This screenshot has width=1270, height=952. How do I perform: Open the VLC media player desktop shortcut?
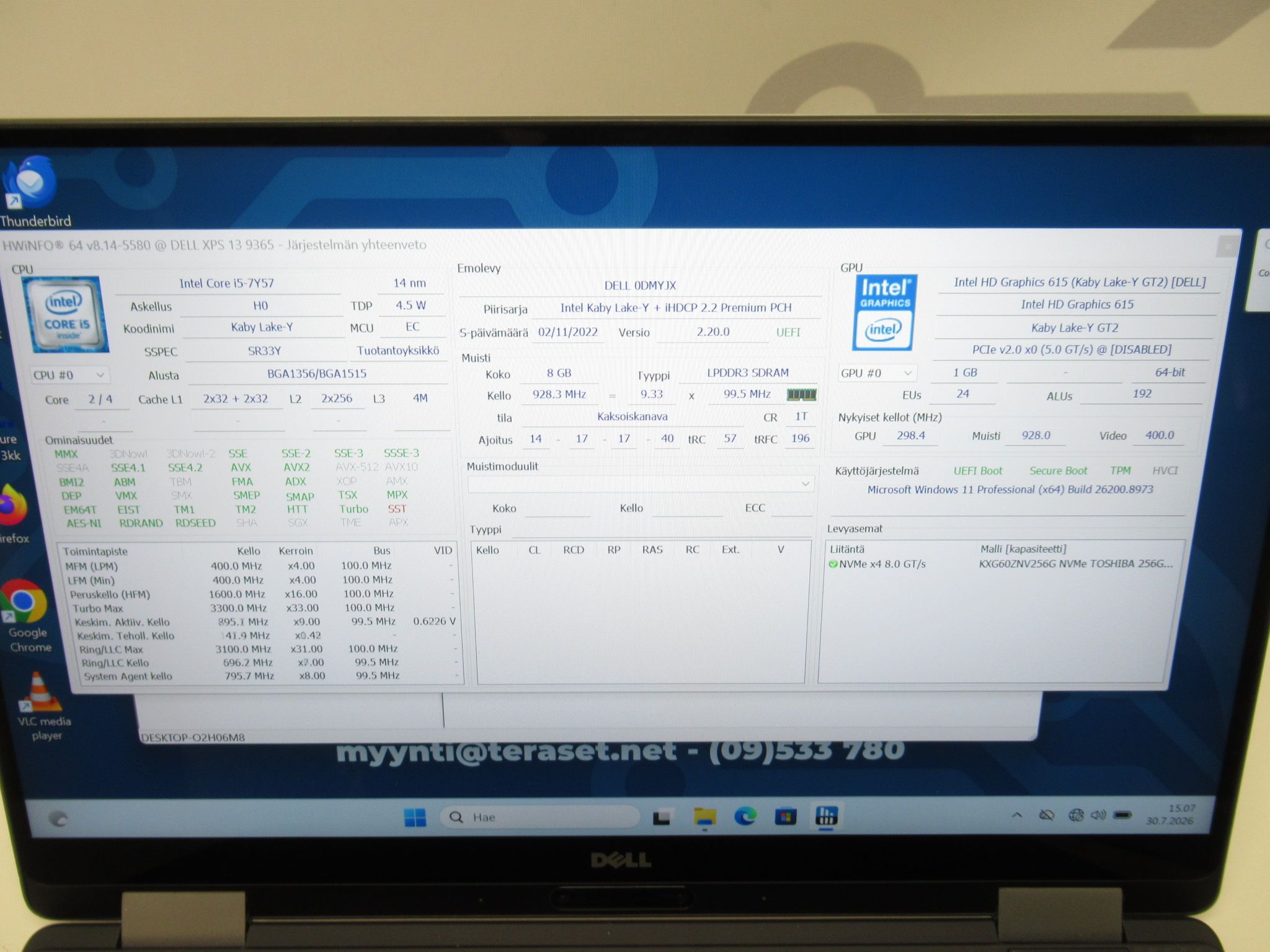point(42,707)
